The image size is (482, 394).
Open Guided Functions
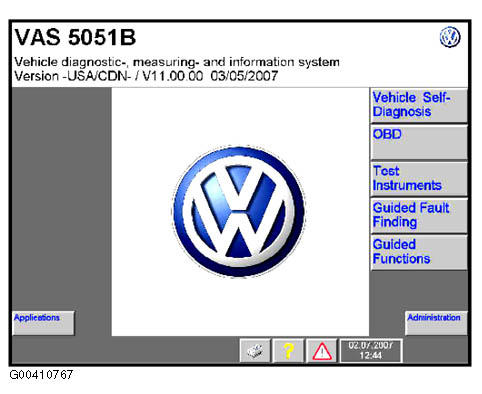click(x=419, y=252)
